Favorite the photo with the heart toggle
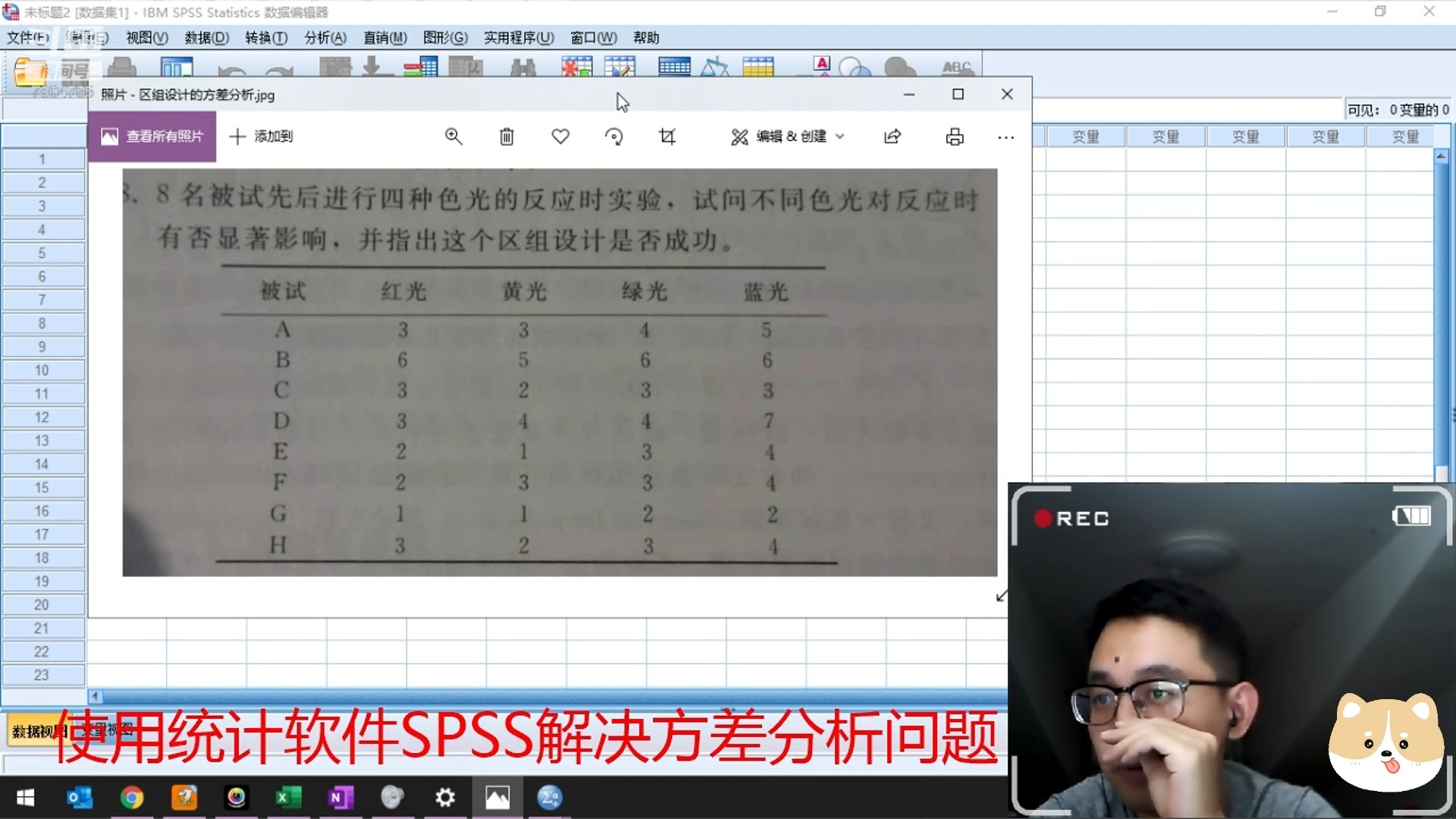The height and width of the screenshot is (819, 1456). pyautogui.click(x=560, y=136)
